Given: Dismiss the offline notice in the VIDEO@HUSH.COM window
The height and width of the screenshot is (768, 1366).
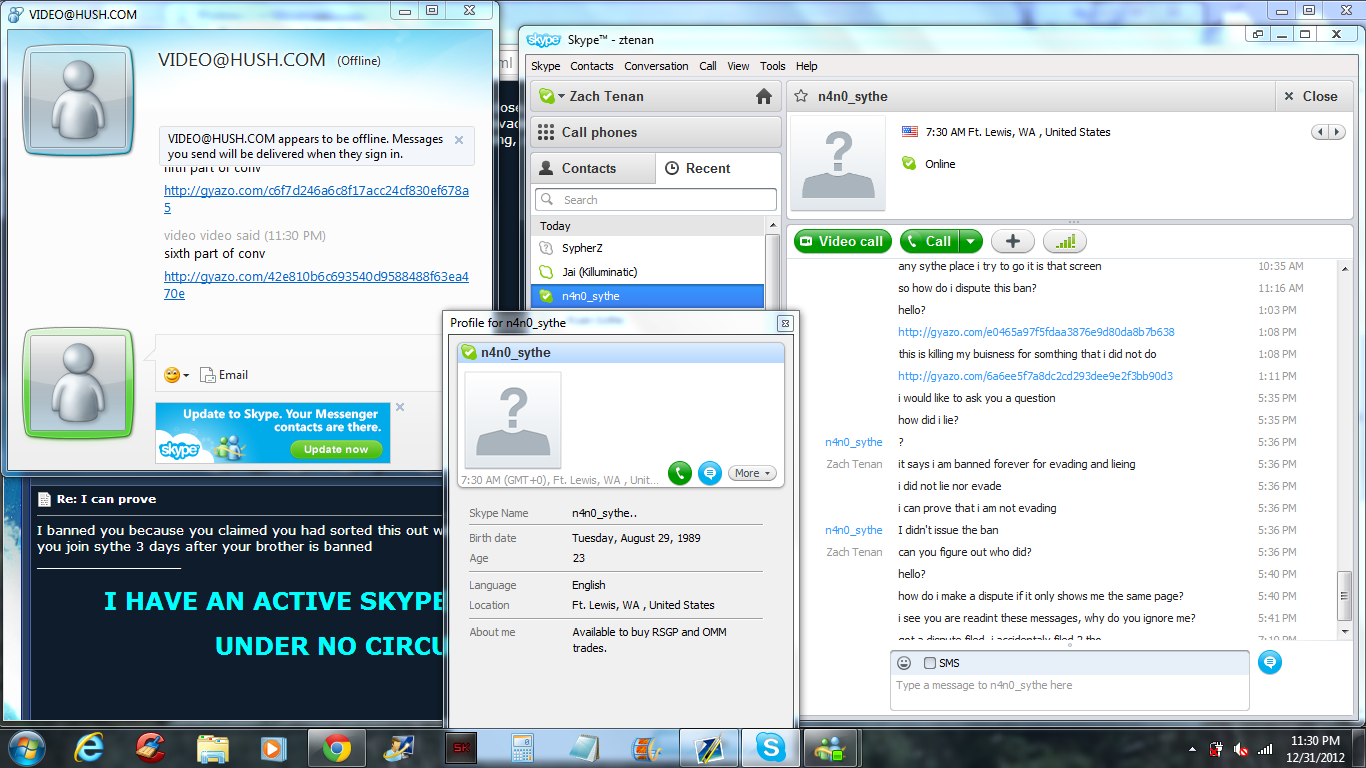Looking at the screenshot, I should pos(459,140).
